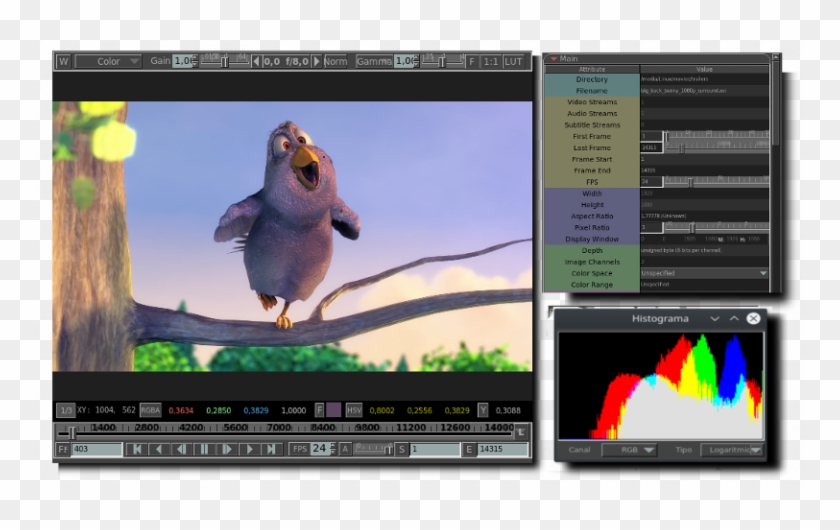This screenshot has height=530, width=840.
Task: Collapse the Main attributes section
Action: pos(554,58)
